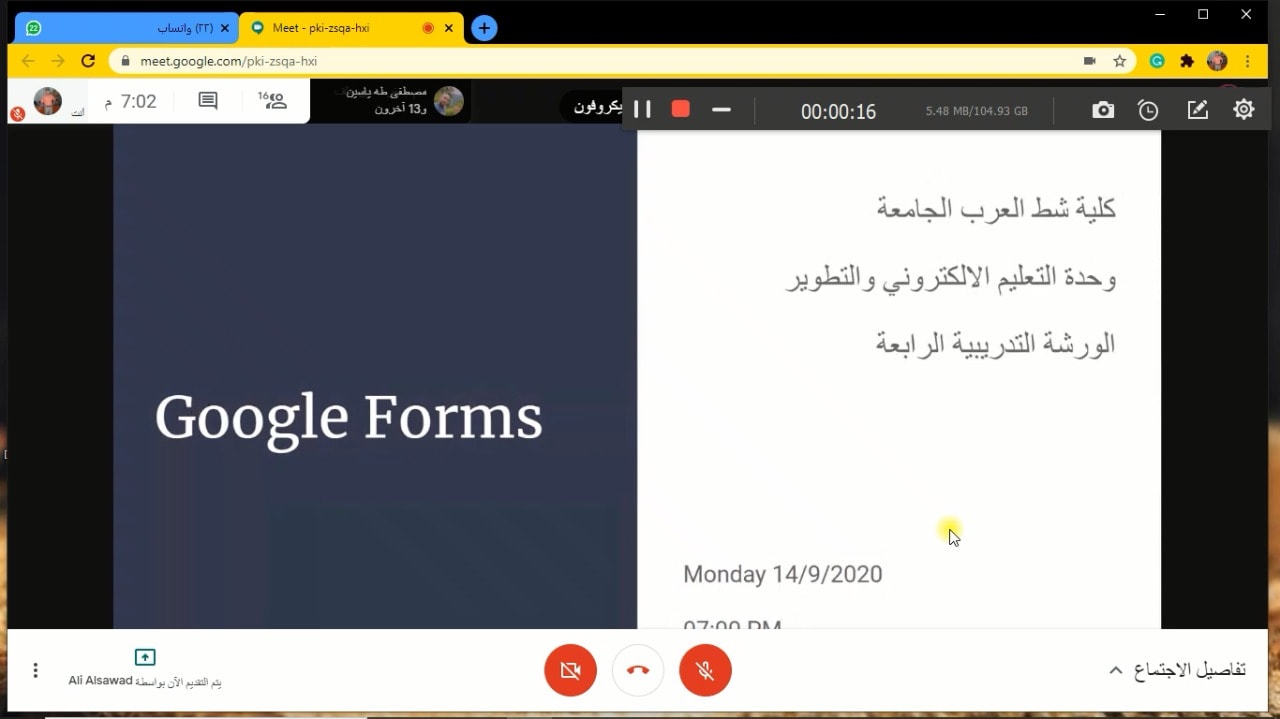This screenshot has width=1280, height=719.
Task: Open the recorder's scheduled timer clock icon
Action: click(1149, 110)
